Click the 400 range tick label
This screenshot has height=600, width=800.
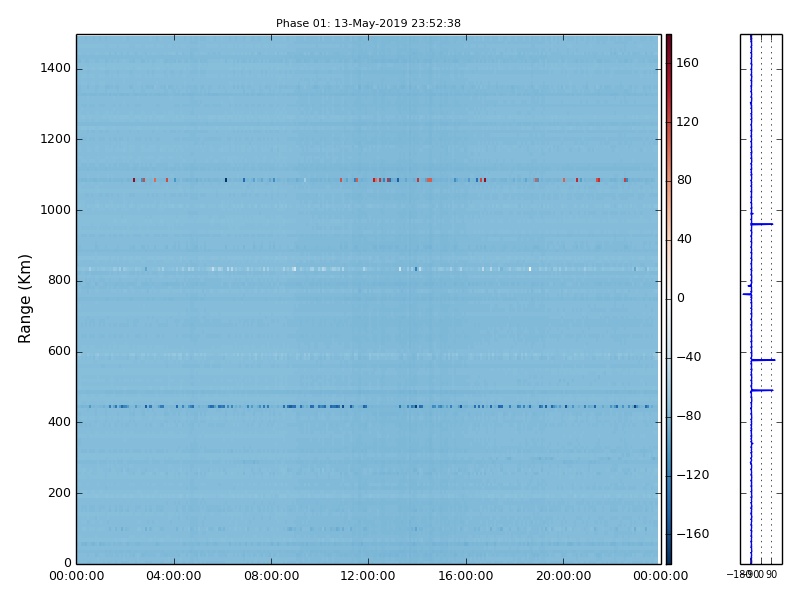pyautogui.click(x=60, y=422)
